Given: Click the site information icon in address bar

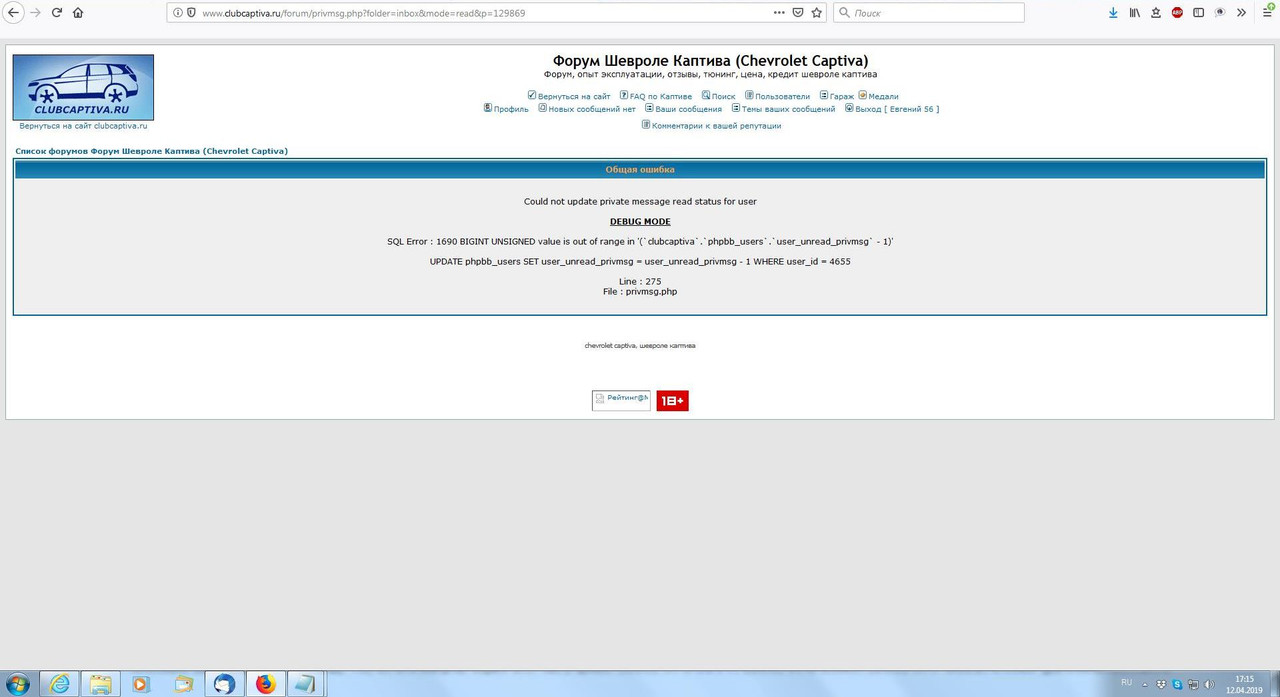Looking at the screenshot, I should pyautogui.click(x=178, y=13).
